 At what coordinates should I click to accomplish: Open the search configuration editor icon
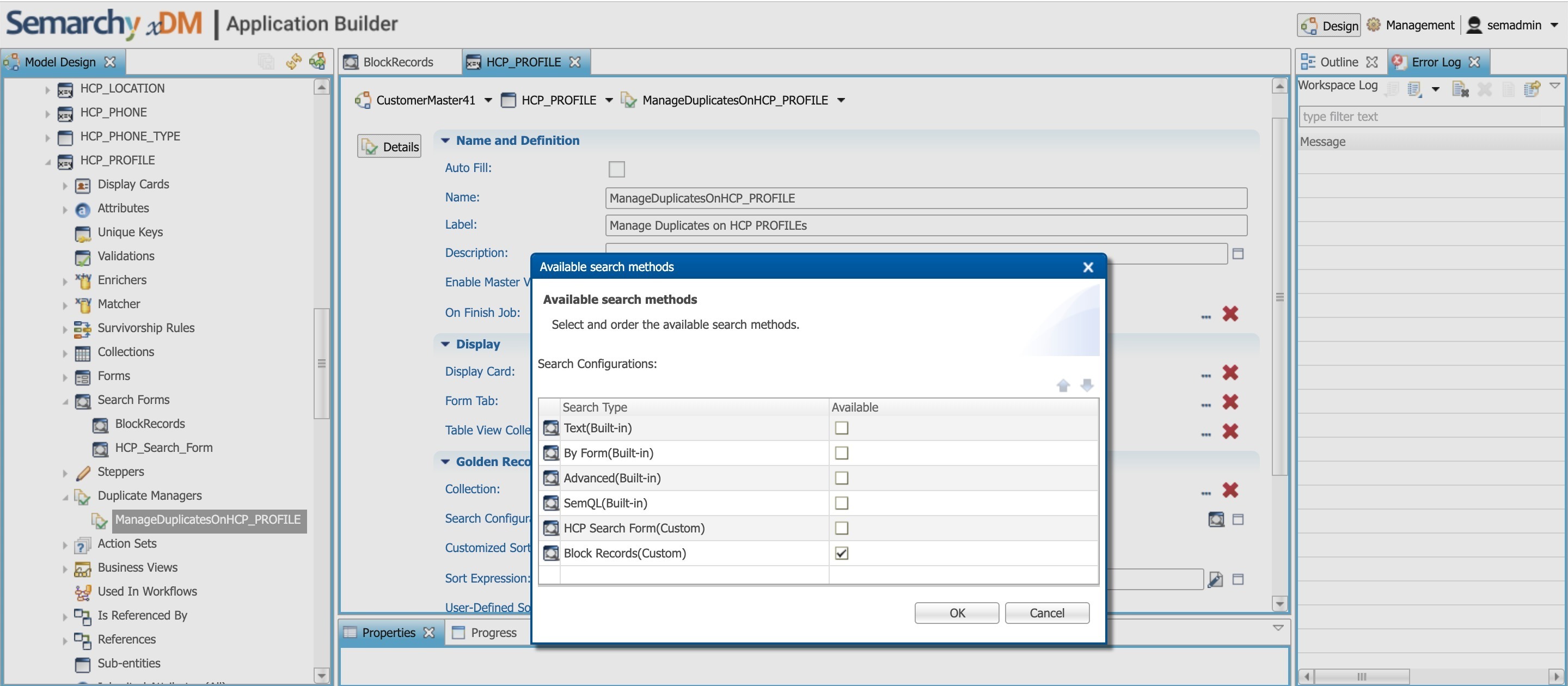click(x=1216, y=519)
